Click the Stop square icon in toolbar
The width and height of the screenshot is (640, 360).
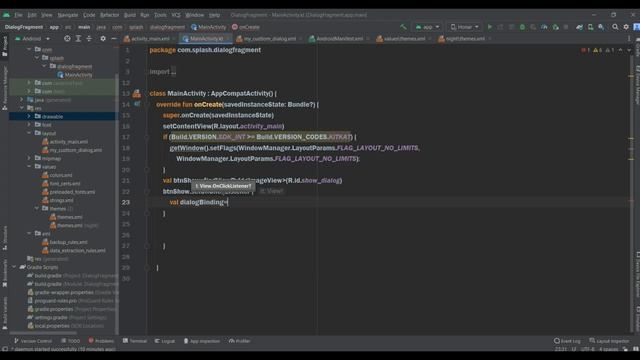point(566,27)
